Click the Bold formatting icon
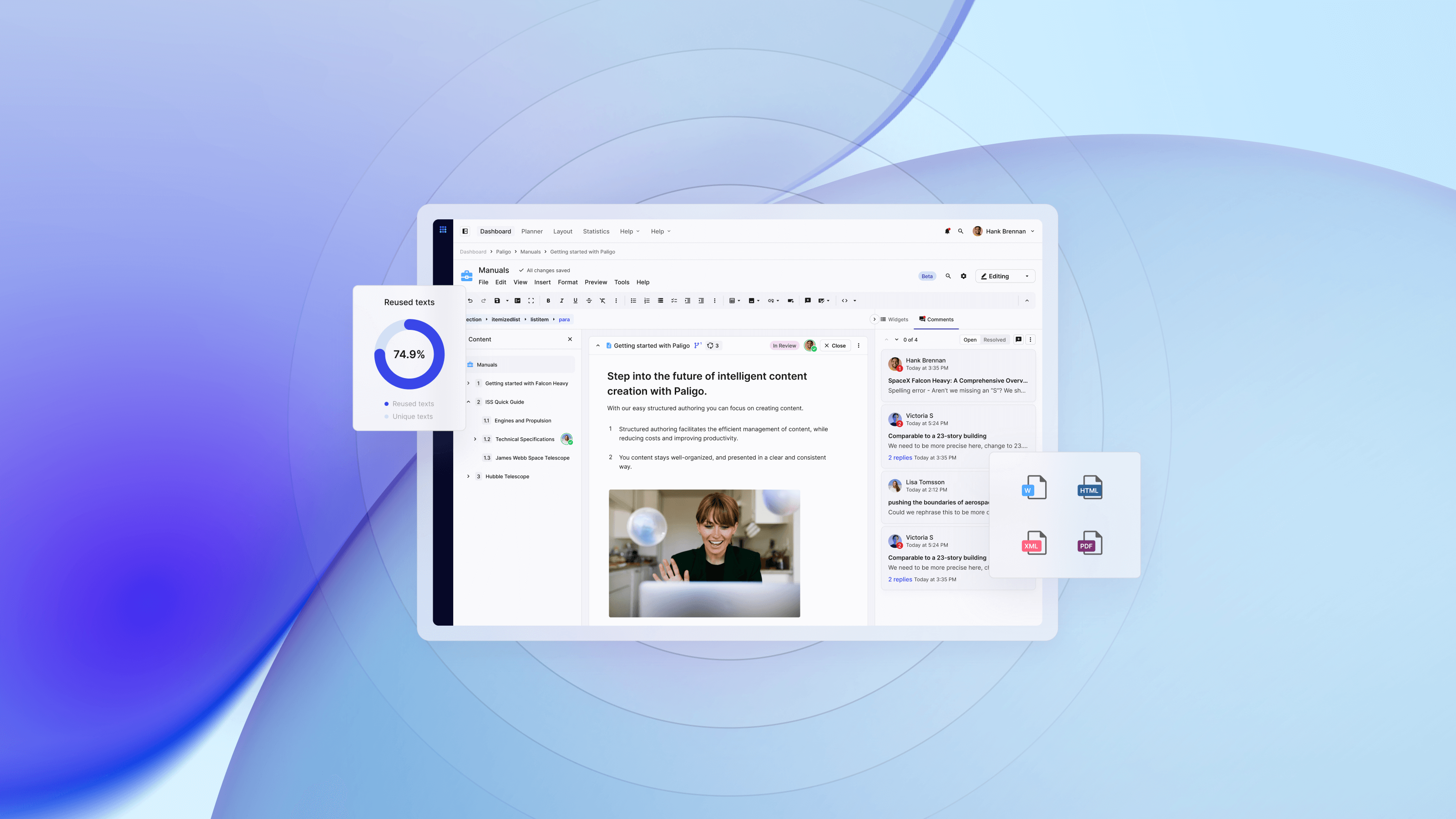The image size is (1456, 819). click(548, 301)
